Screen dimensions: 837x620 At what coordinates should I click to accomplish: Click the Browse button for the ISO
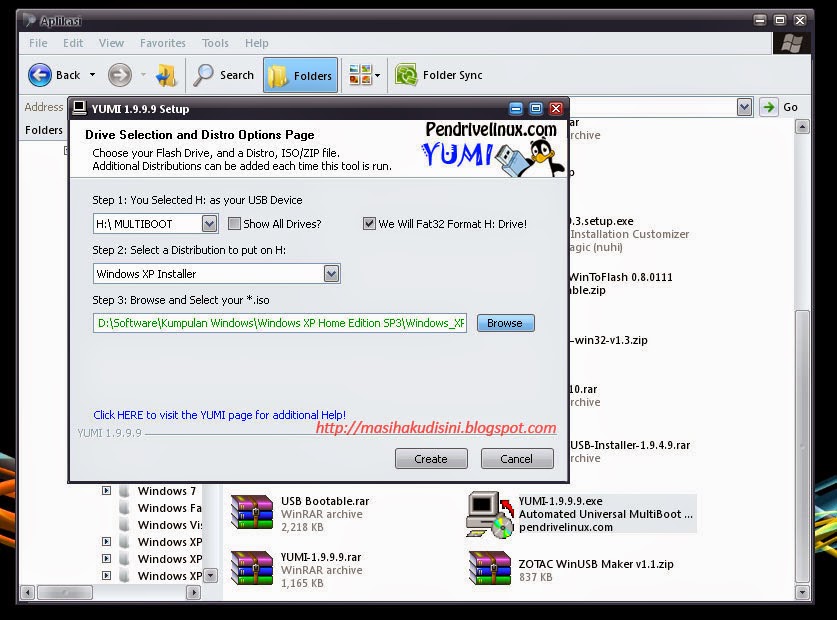pos(505,323)
